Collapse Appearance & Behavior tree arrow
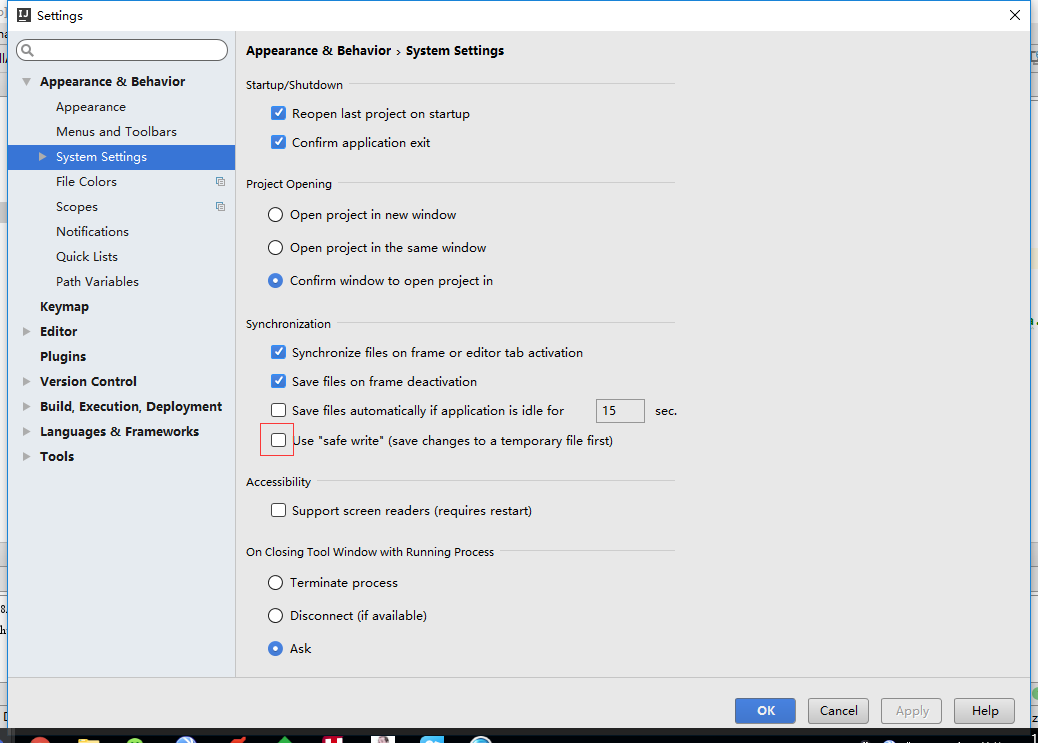 click(x=27, y=82)
